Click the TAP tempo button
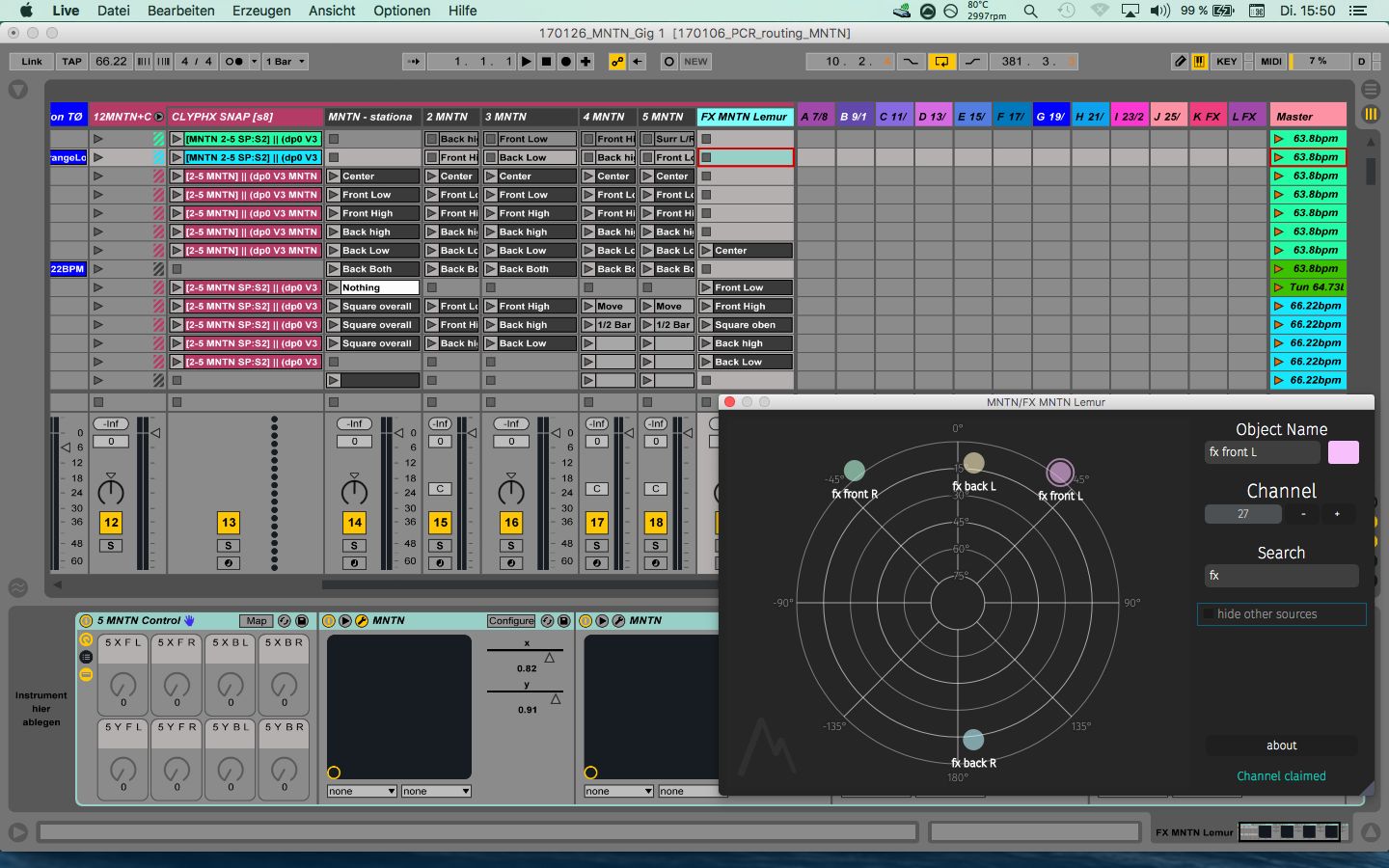1389x868 pixels. click(72, 61)
